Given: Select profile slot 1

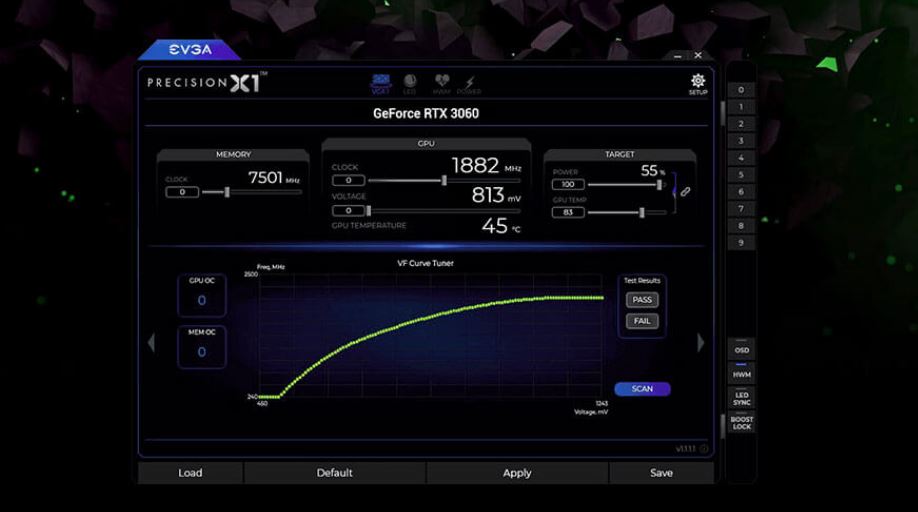Looking at the screenshot, I should (741, 107).
